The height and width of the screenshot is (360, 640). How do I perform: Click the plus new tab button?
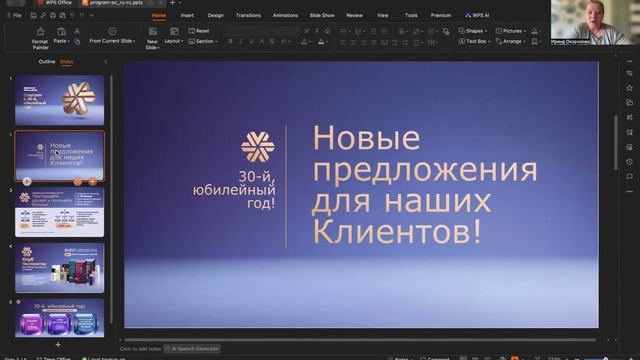coord(172,2)
